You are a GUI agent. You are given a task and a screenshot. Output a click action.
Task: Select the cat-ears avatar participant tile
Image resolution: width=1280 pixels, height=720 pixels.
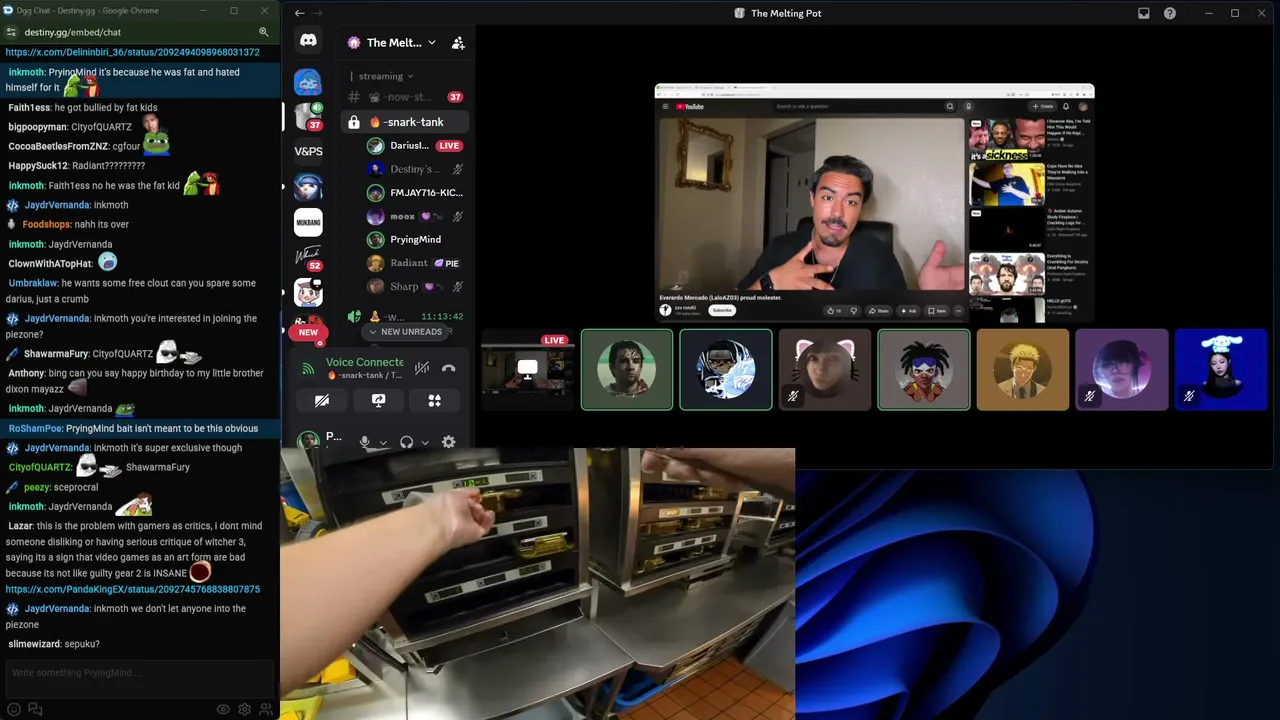[825, 369]
